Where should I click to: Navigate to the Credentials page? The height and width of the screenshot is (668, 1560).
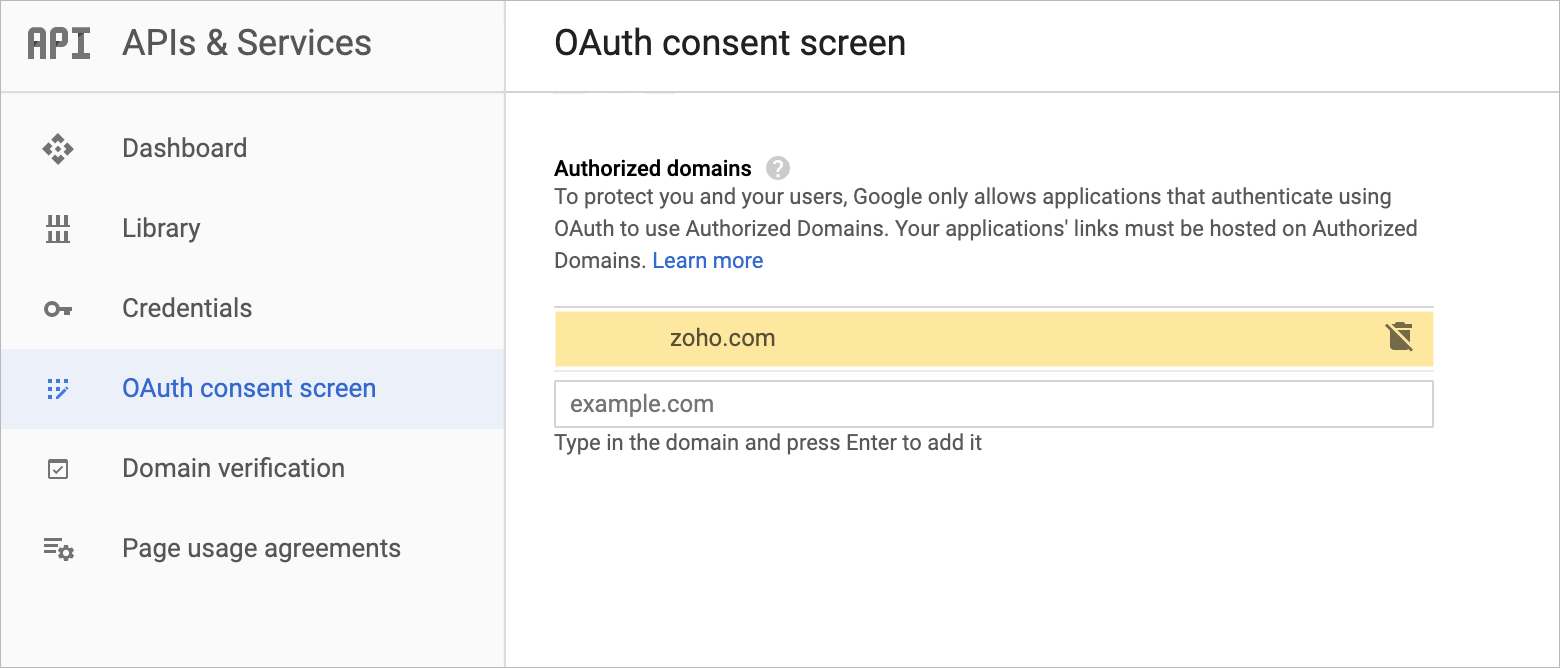tap(187, 308)
